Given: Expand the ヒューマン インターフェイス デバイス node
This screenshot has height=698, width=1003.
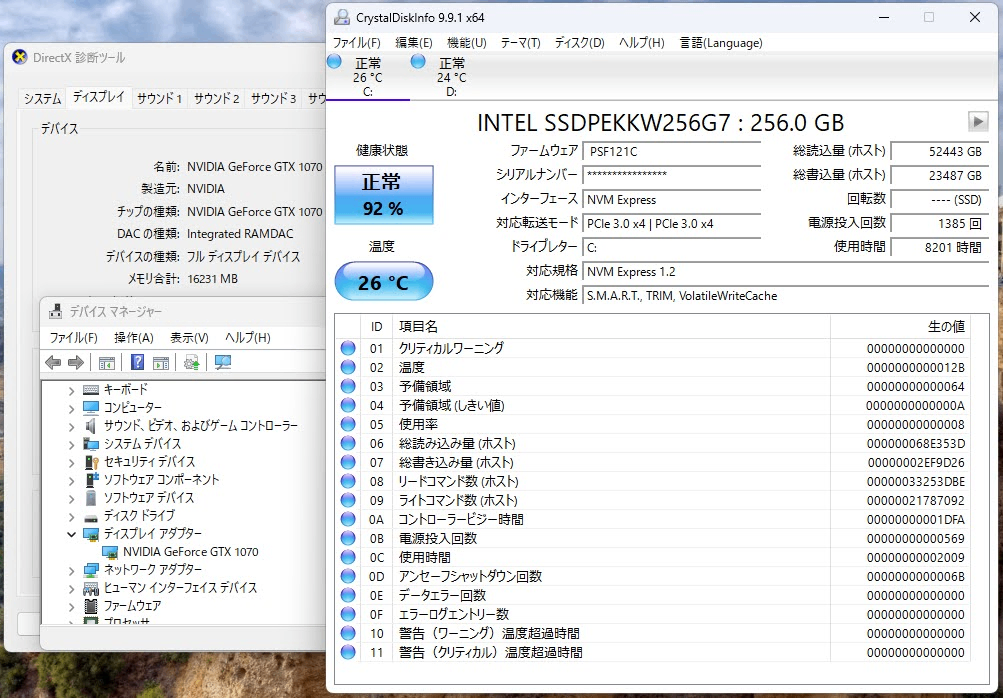Looking at the screenshot, I should click(71, 588).
